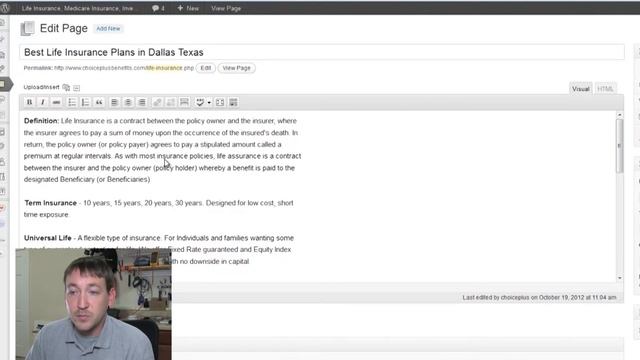
Task: Show the kitchen sink toolbar row
Action: click(x=233, y=102)
